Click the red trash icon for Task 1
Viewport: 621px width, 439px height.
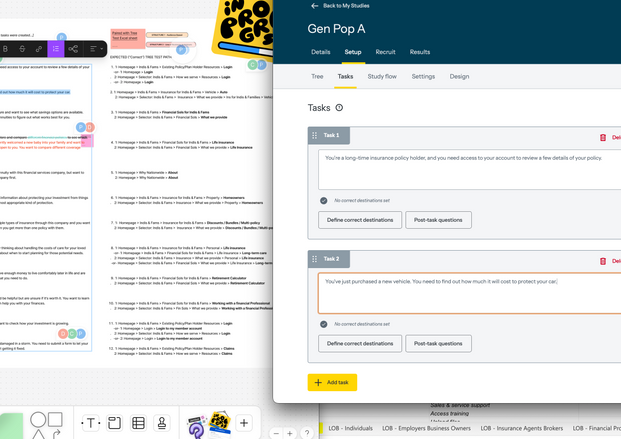tap(603, 137)
